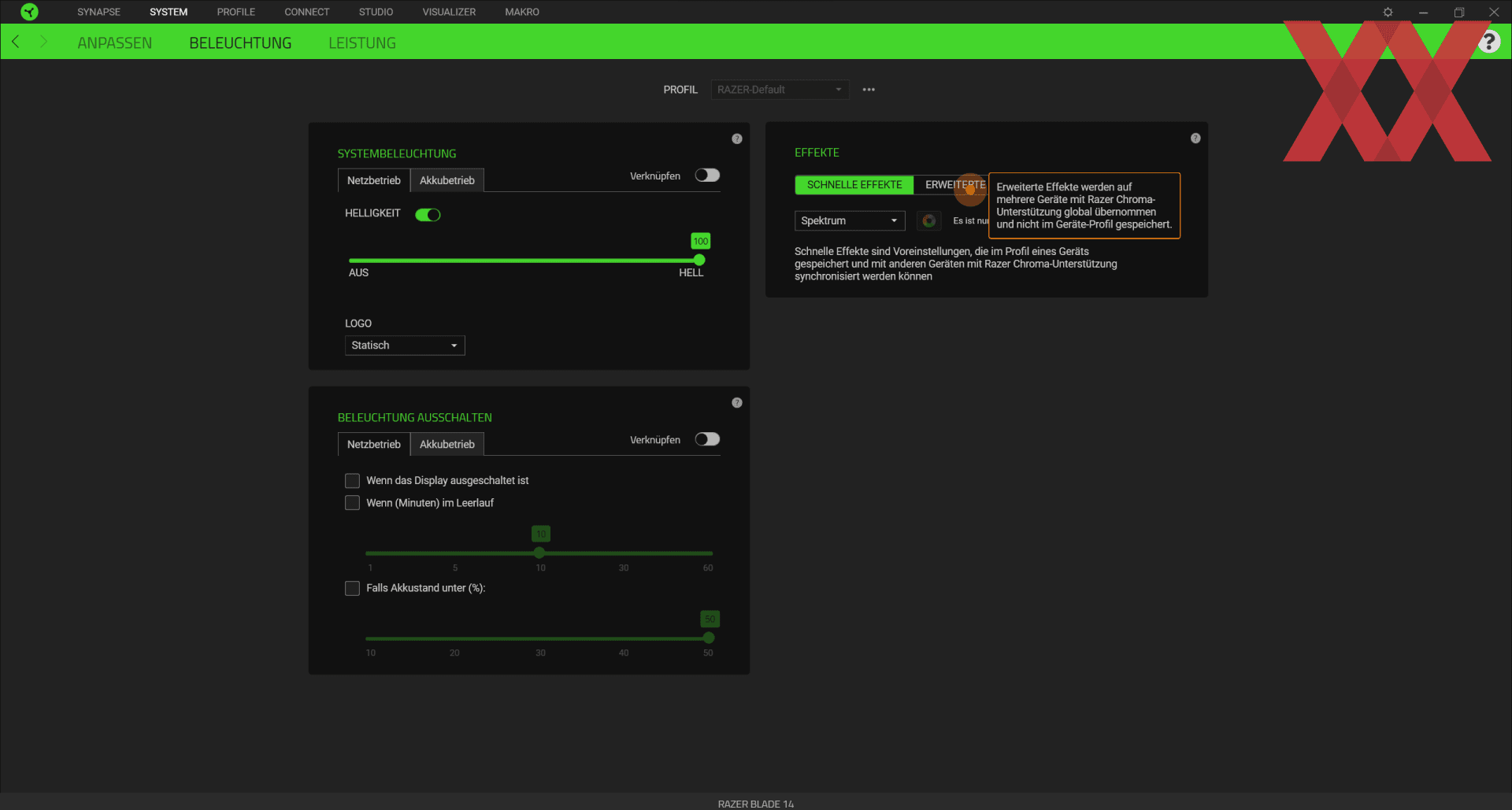The width and height of the screenshot is (1512, 810).
Task: Check 'Wenn das Display ausgeschaltet ist'
Action: [x=352, y=481]
